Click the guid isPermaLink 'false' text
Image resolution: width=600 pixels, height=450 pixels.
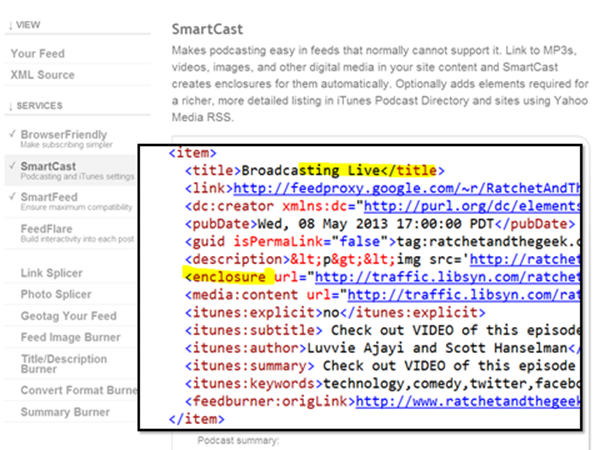[x=360, y=241]
